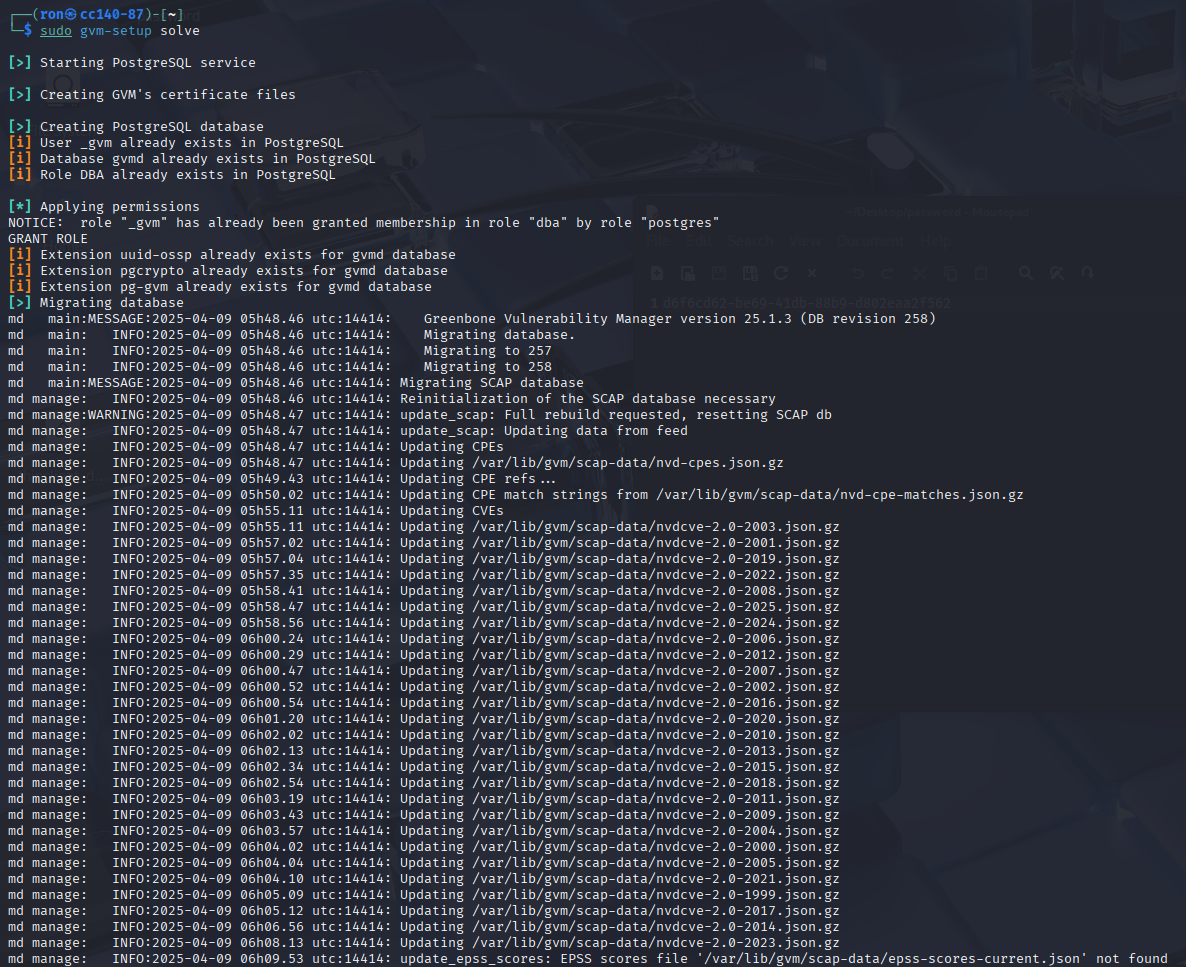Click 'update_scap: Updating data from feed' line
Viewport: 1186px width, 967px height.
point(348,431)
